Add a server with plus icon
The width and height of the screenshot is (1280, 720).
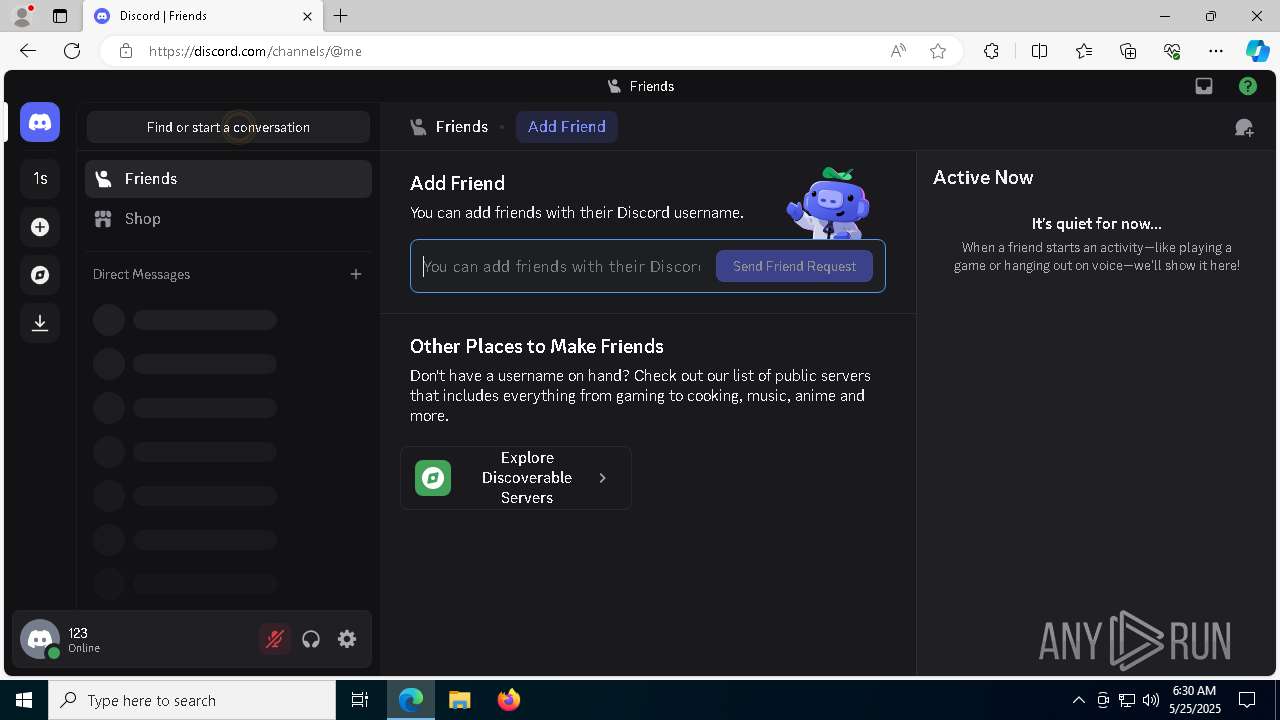tap(40, 227)
